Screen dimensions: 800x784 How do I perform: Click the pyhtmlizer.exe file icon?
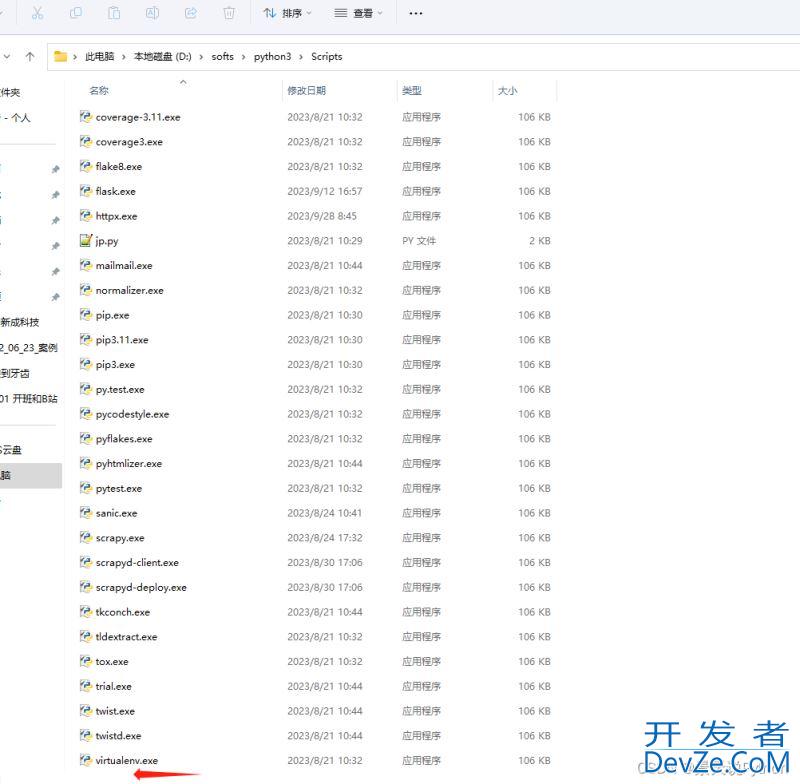(86, 463)
